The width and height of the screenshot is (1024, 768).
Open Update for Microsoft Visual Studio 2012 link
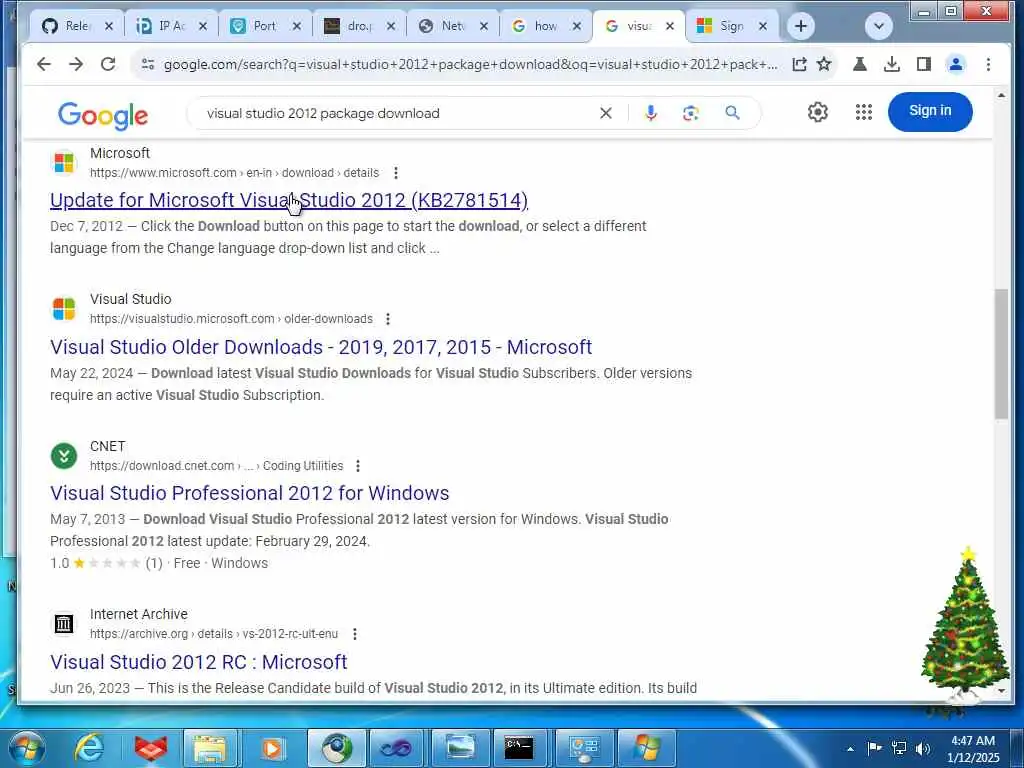(x=289, y=200)
